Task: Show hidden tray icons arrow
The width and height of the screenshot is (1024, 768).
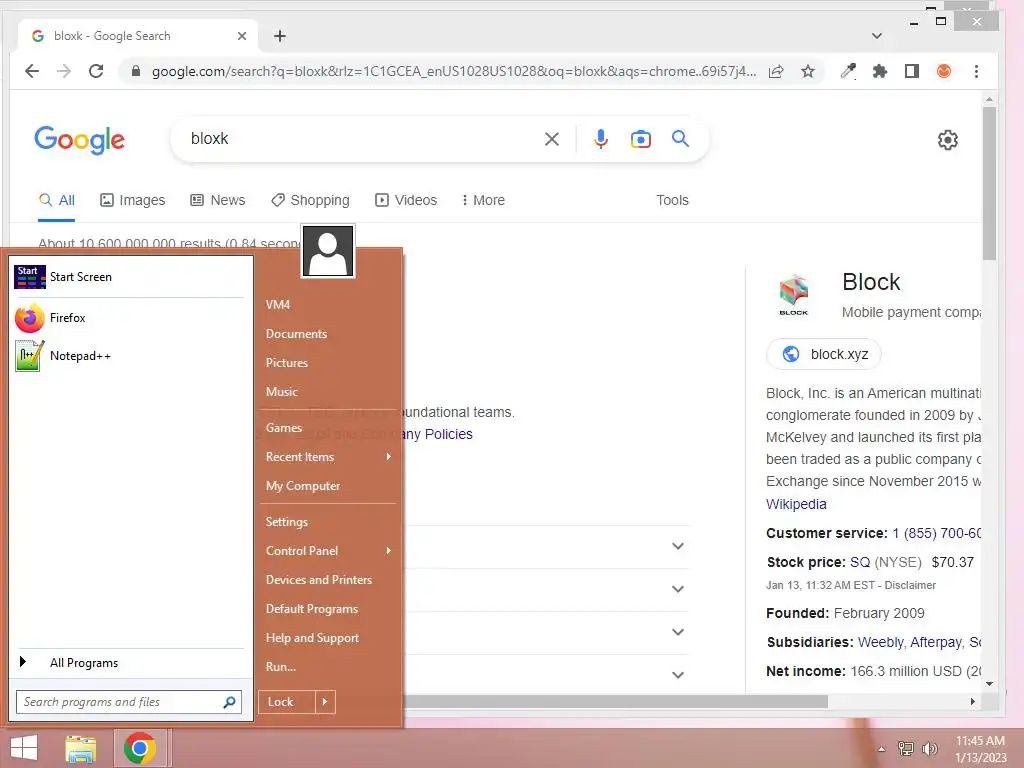Action: [881, 749]
